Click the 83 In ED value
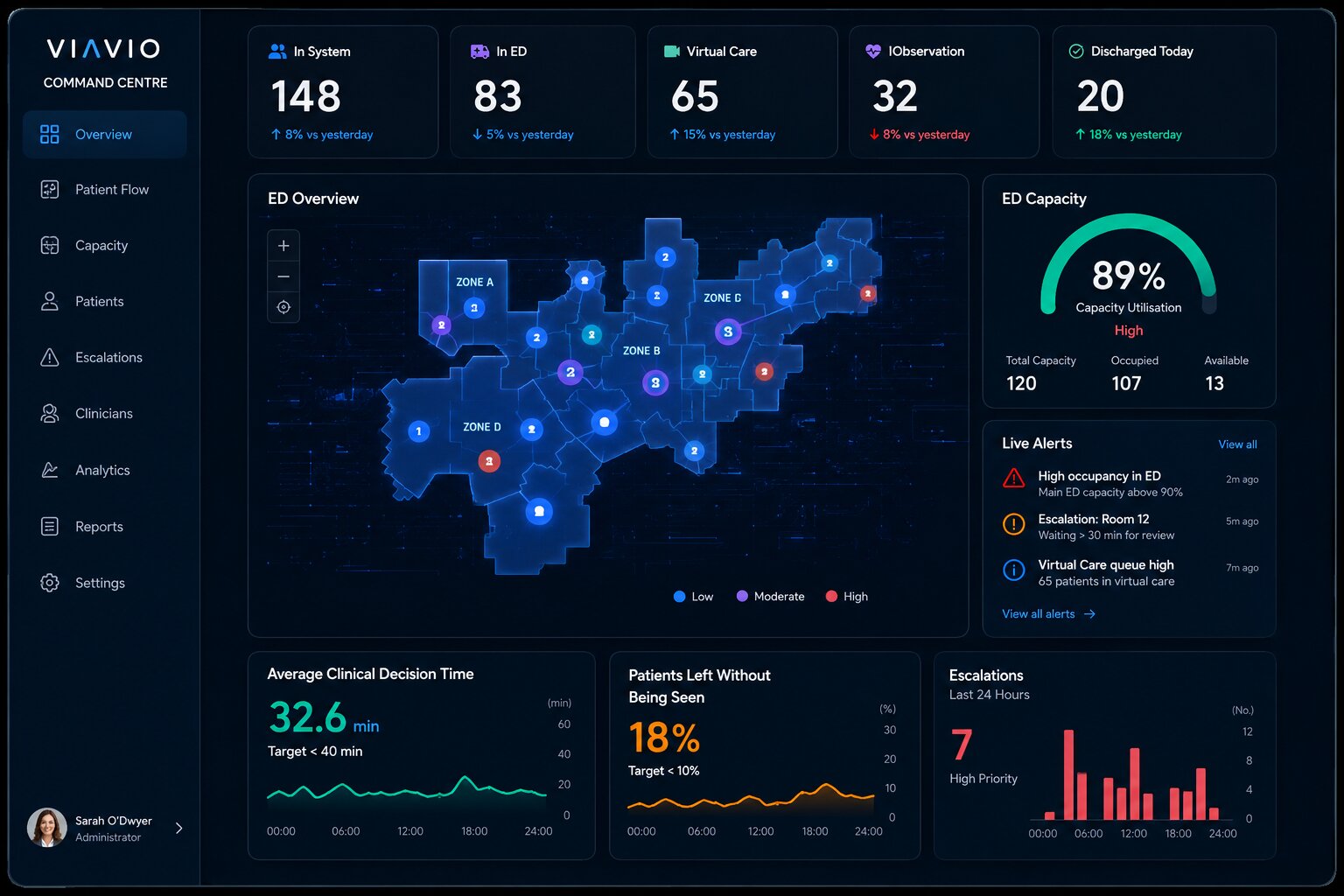Screen dimensions: 1344x896 498,96
